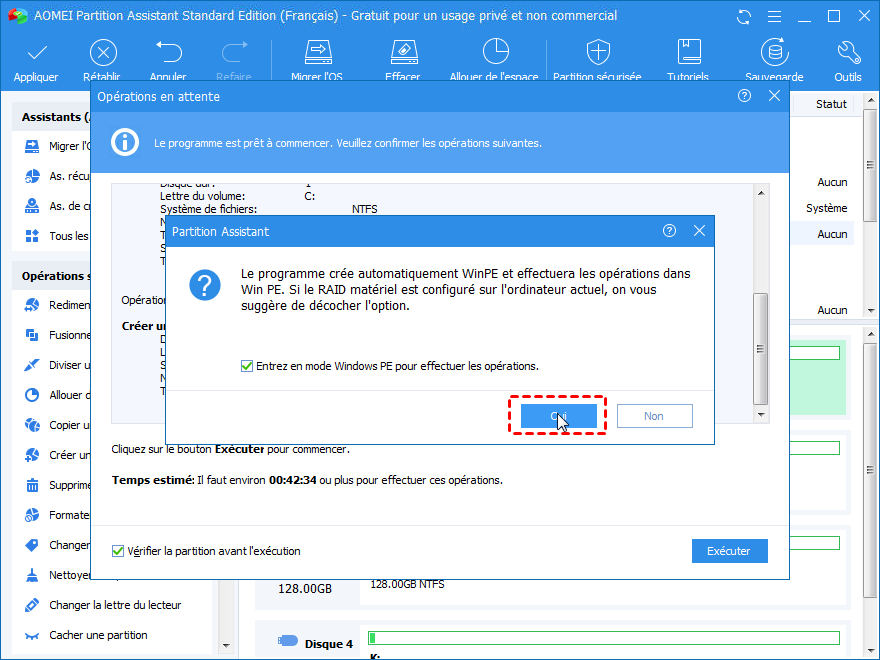Click the Formater sidebar icon
Screen dimensions: 880x660
pos(32,515)
